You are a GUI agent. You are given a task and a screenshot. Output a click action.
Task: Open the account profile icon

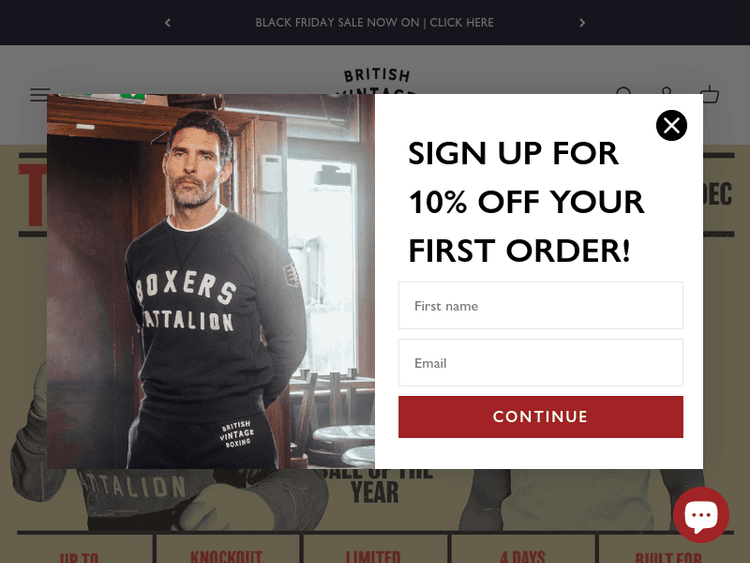coord(666,90)
